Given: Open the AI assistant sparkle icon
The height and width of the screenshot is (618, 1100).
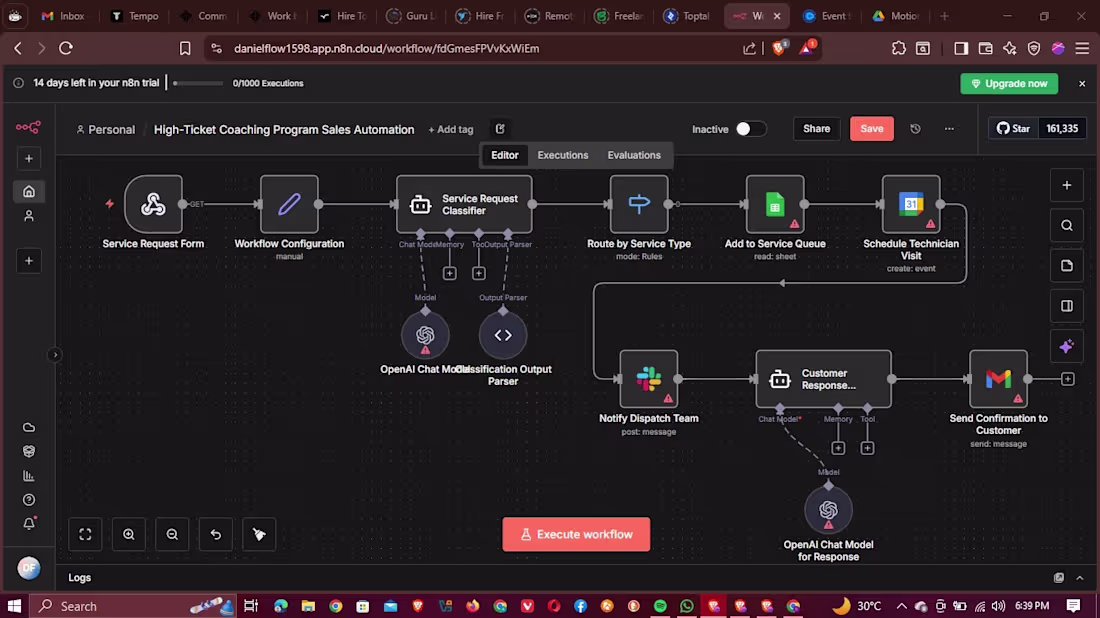Looking at the screenshot, I should (1066, 346).
